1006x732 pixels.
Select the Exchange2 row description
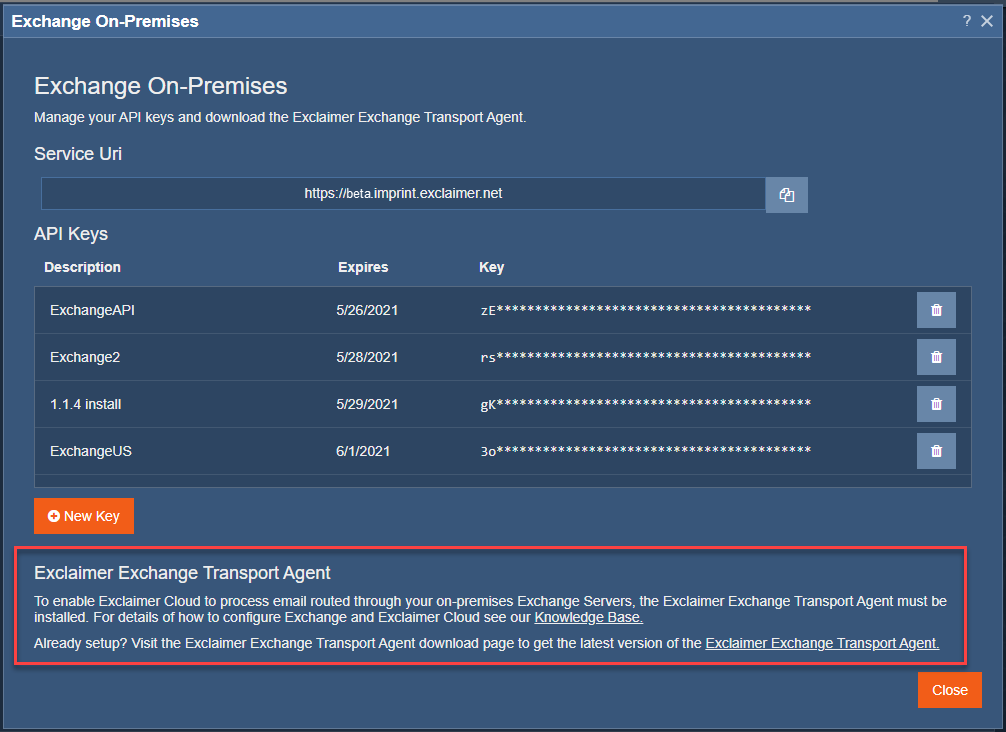click(x=85, y=357)
